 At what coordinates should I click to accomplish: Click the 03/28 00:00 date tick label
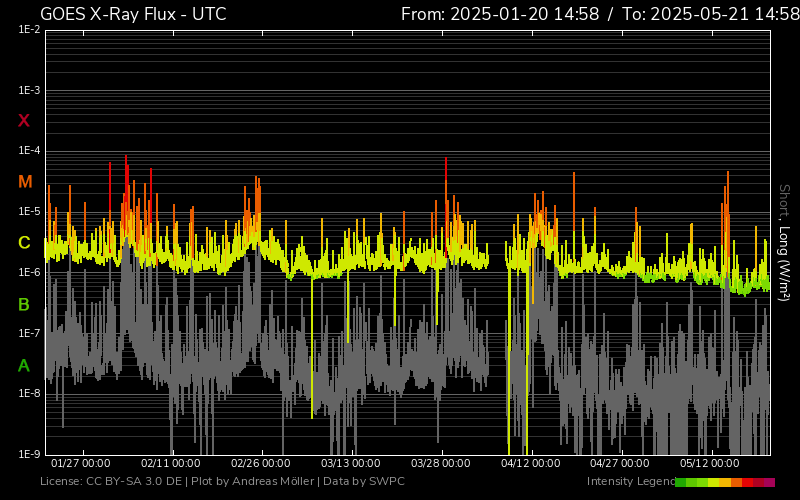[x=440, y=463]
